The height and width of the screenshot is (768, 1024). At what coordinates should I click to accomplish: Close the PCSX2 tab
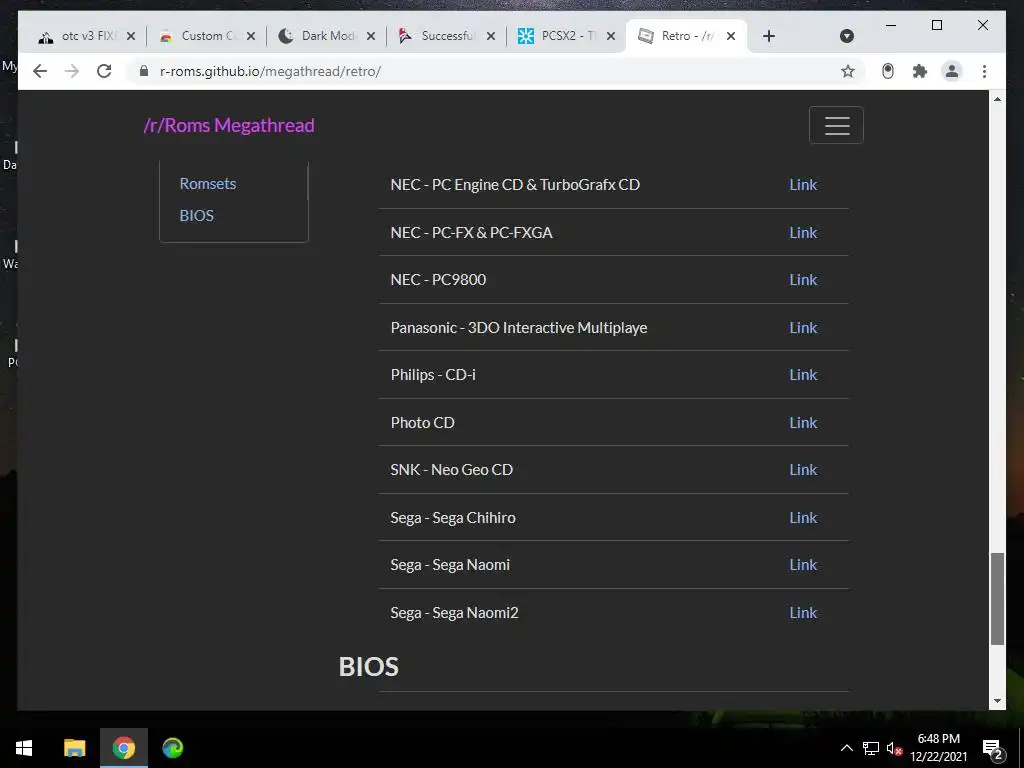click(611, 36)
